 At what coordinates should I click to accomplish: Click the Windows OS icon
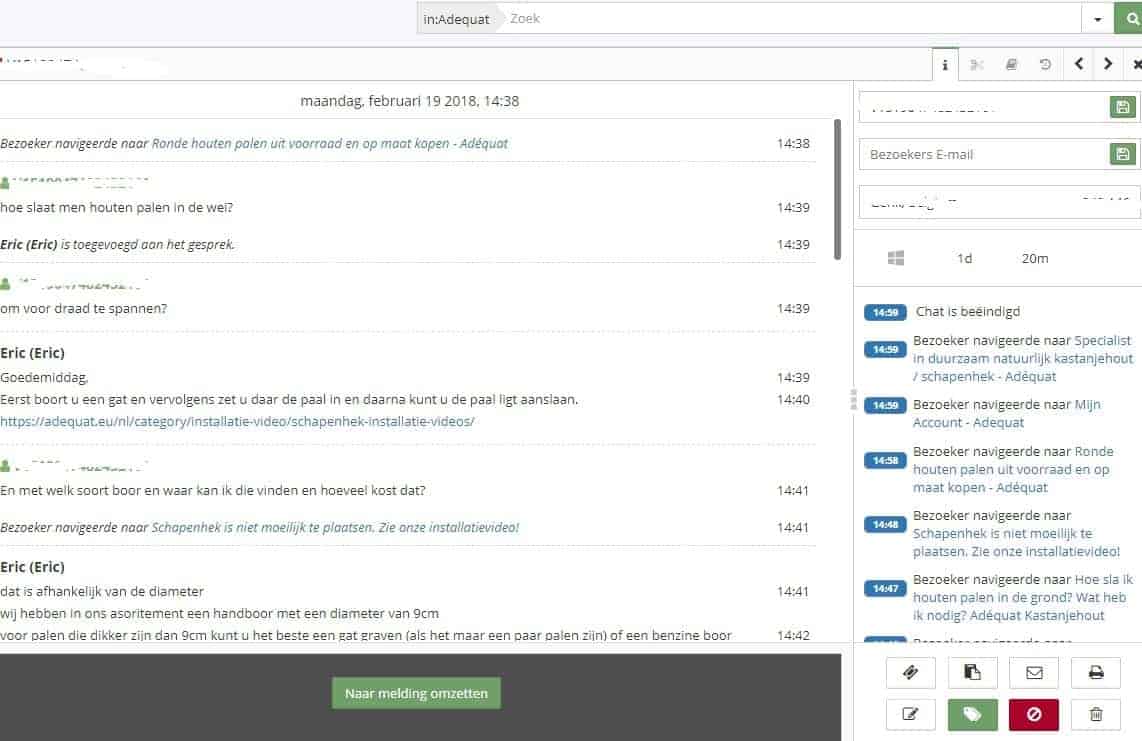tap(896, 258)
